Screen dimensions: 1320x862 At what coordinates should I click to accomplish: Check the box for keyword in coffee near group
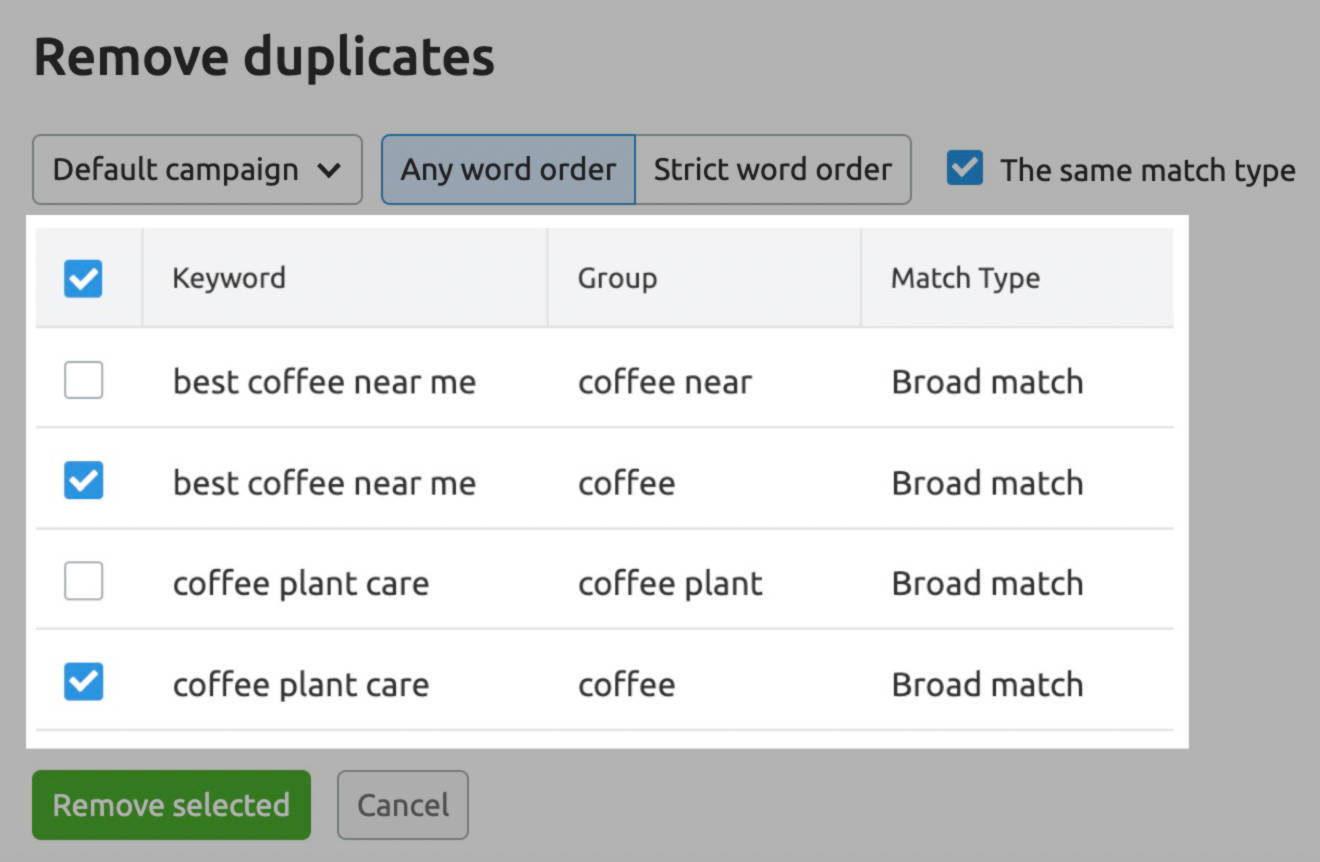pos(83,381)
